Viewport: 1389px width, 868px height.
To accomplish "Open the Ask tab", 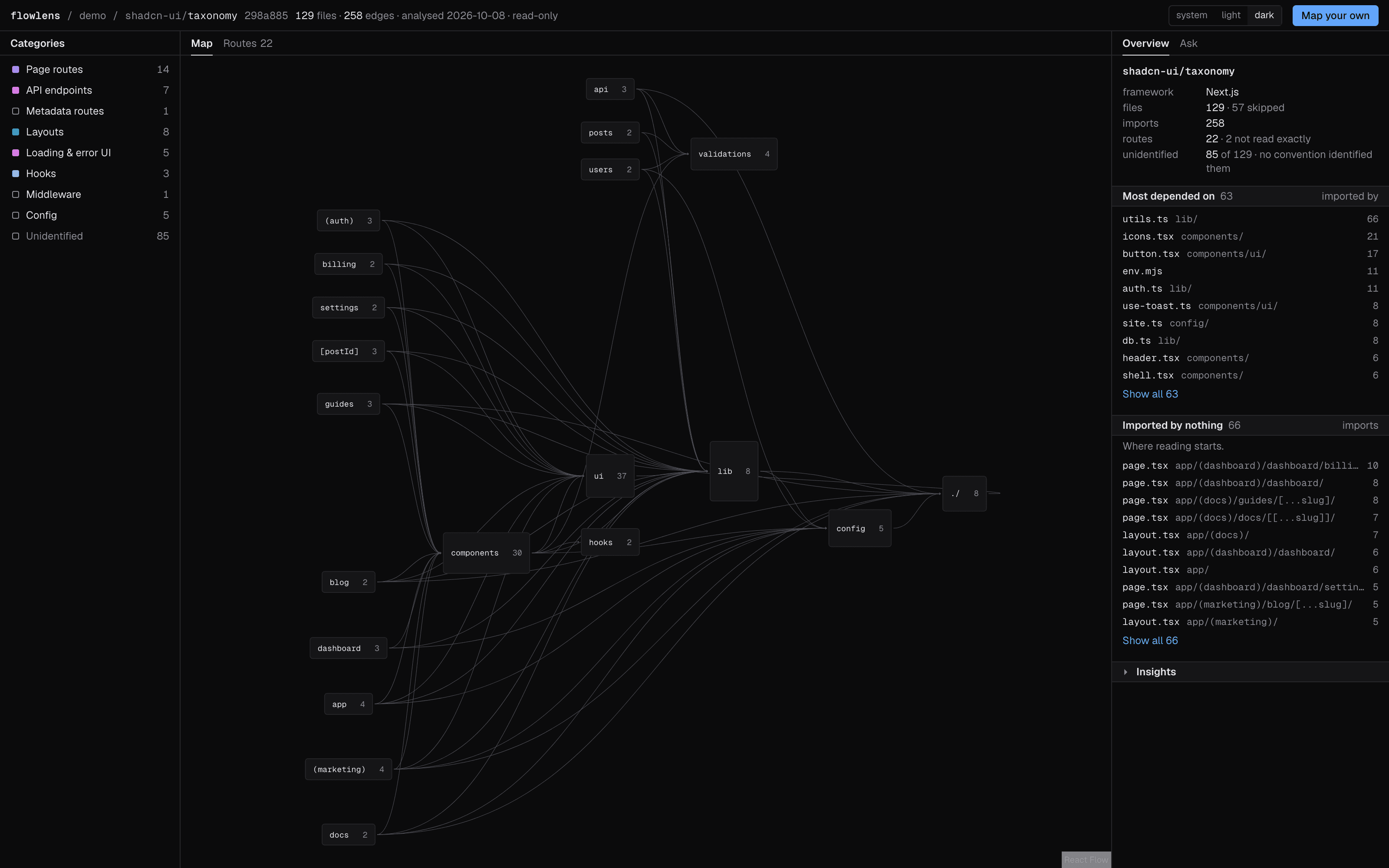I will (x=1188, y=44).
